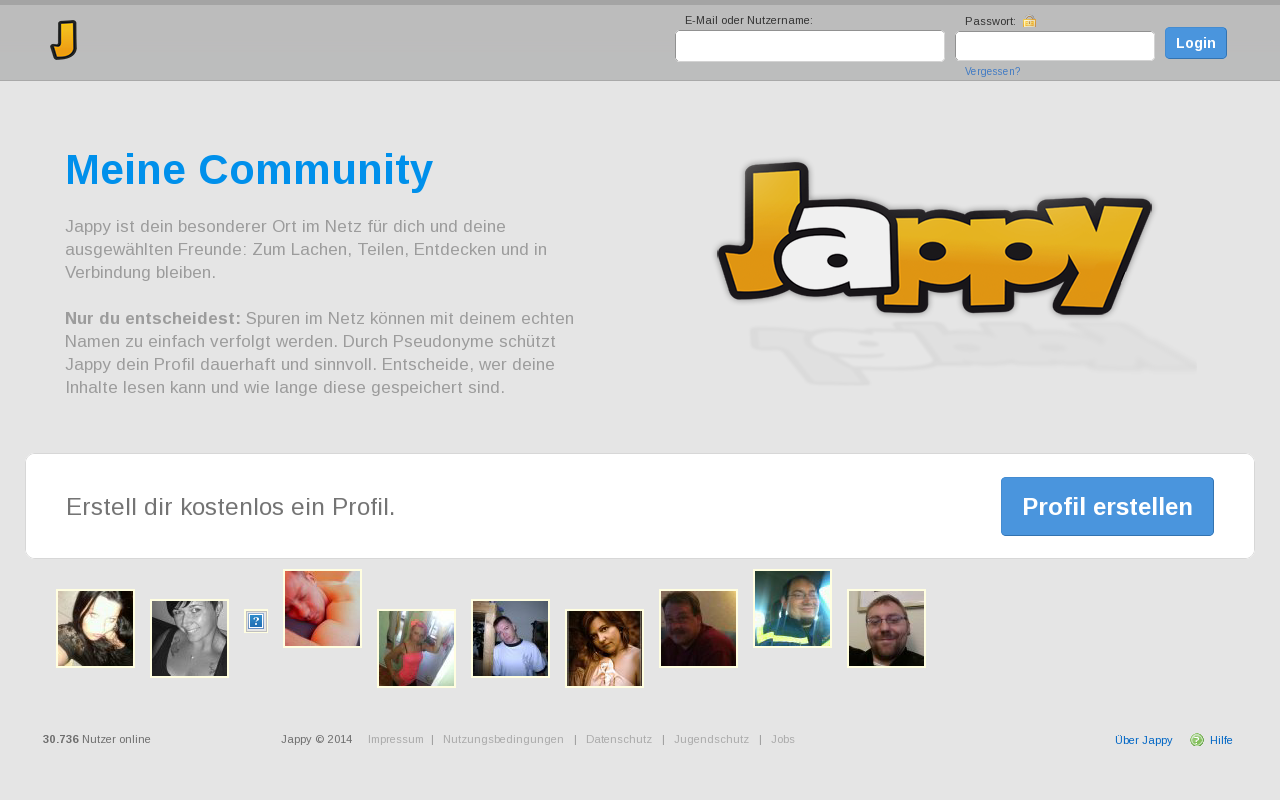Click the 30.736 Nutzer online text

(x=97, y=739)
